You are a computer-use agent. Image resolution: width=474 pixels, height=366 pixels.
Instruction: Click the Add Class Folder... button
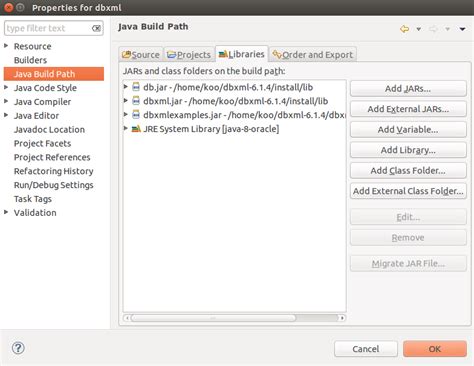tap(408, 171)
